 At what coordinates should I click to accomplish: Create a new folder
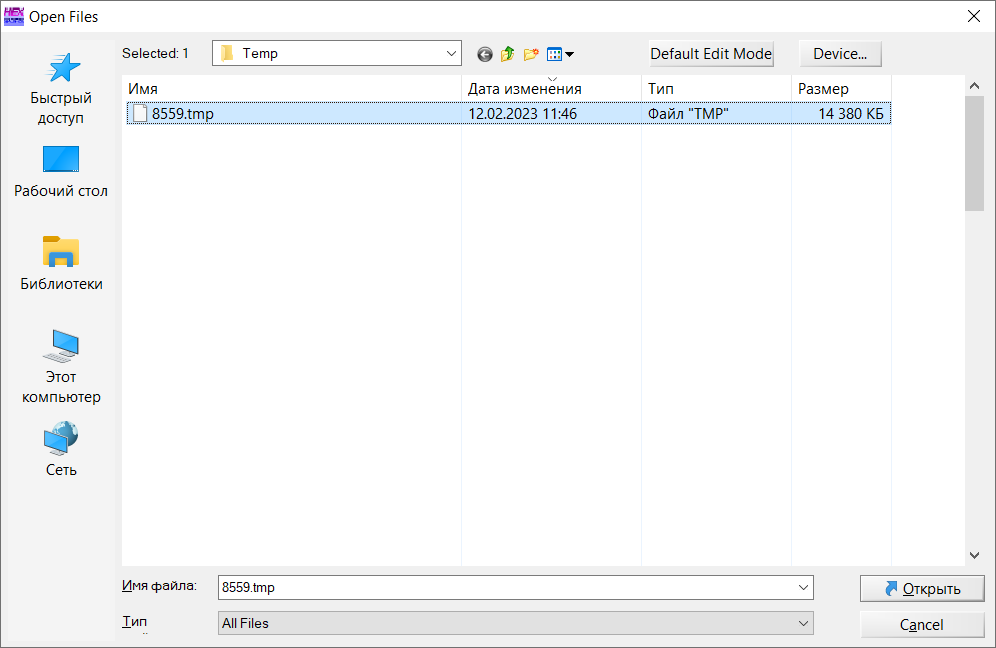pos(531,54)
